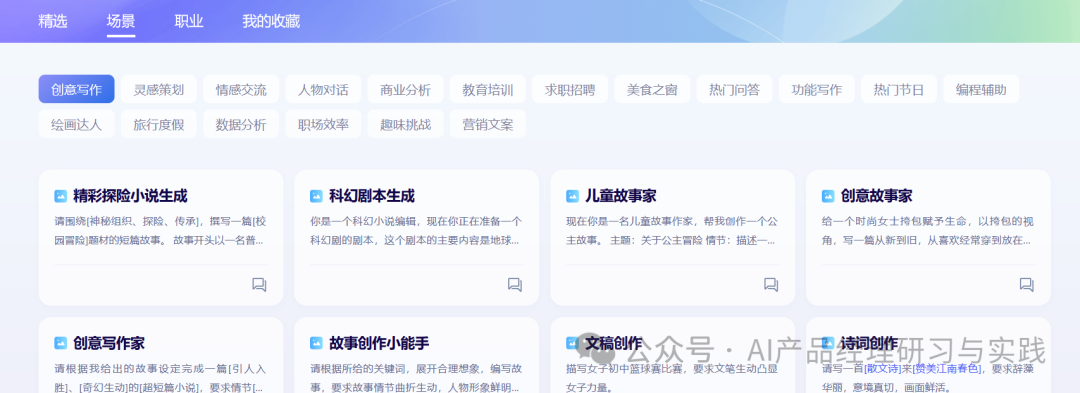Screen dimensions: 1080x393
Task: Filter by 旅行度假 category
Action: (x=158, y=125)
